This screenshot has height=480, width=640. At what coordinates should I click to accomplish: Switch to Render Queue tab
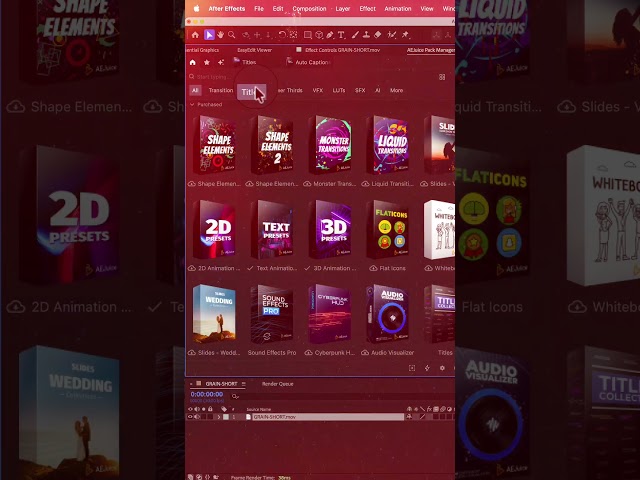point(278,384)
